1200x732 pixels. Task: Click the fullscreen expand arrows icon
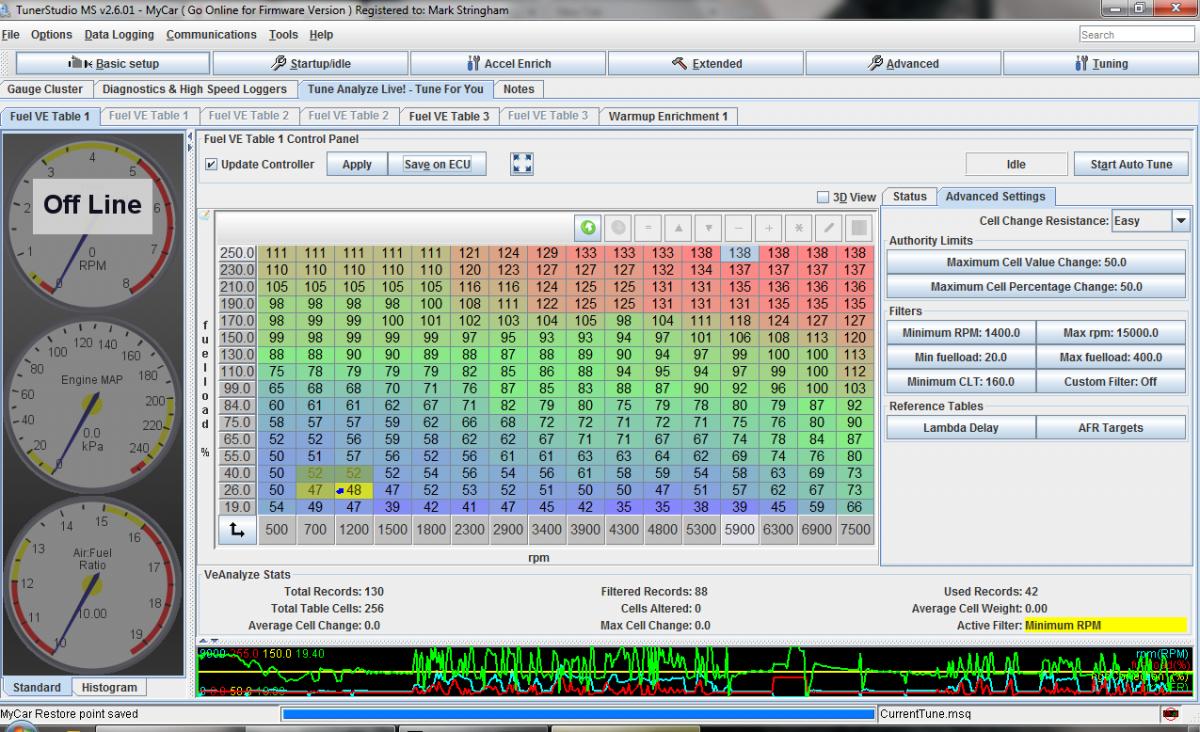pyautogui.click(x=522, y=164)
